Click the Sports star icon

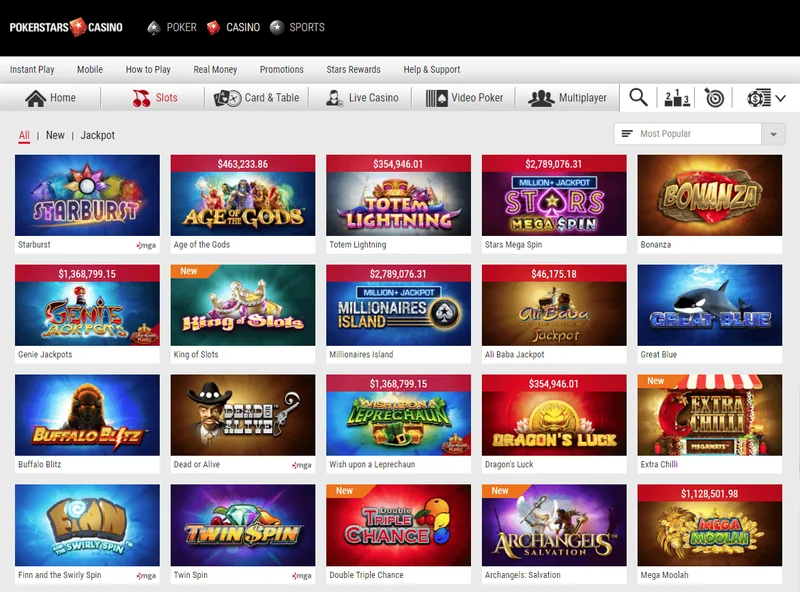point(277,27)
